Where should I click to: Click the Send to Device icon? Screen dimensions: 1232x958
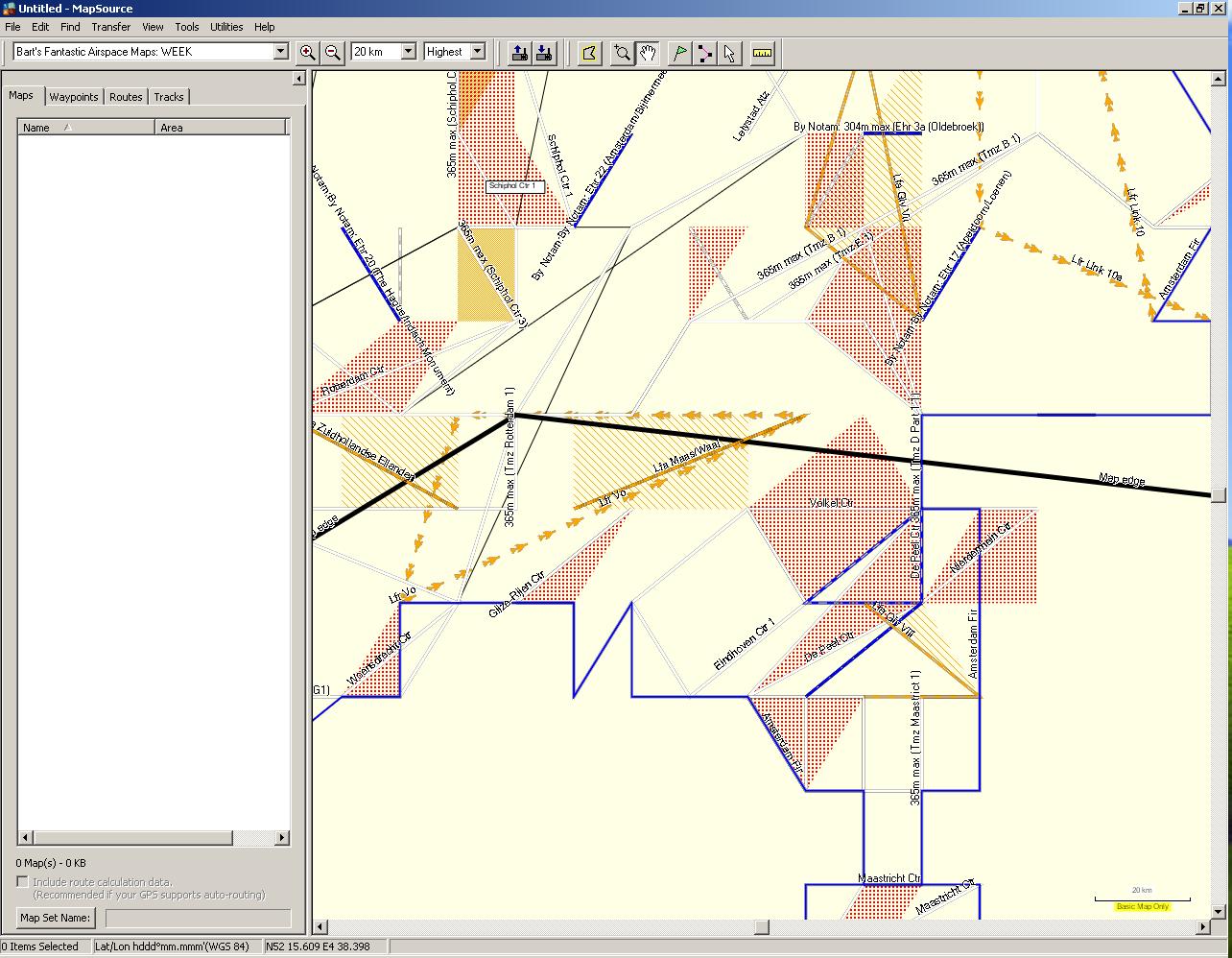(x=519, y=53)
